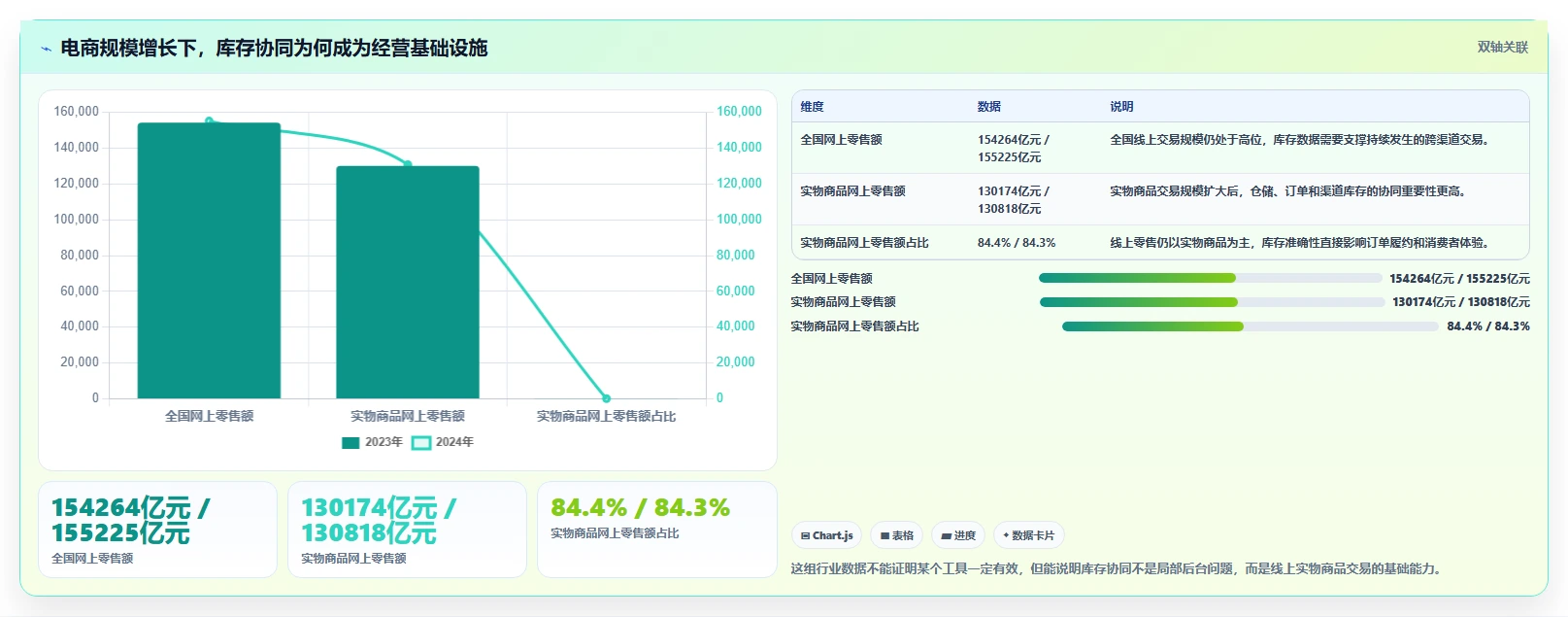Image resolution: width=1568 pixels, height=617 pixels.
Task: Click the 表格 tag
Action: 897,535
